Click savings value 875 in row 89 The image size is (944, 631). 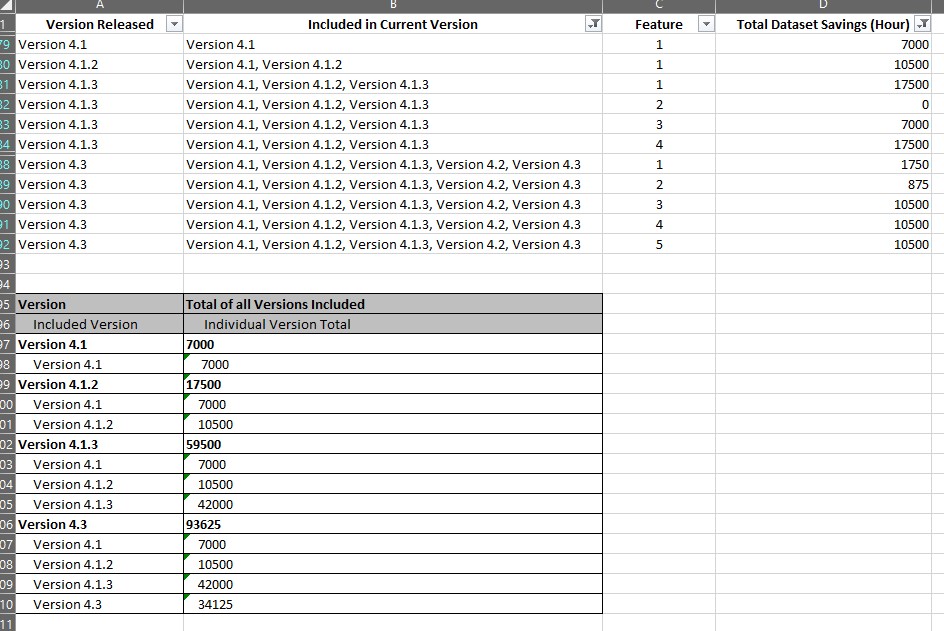pos(823,184)
